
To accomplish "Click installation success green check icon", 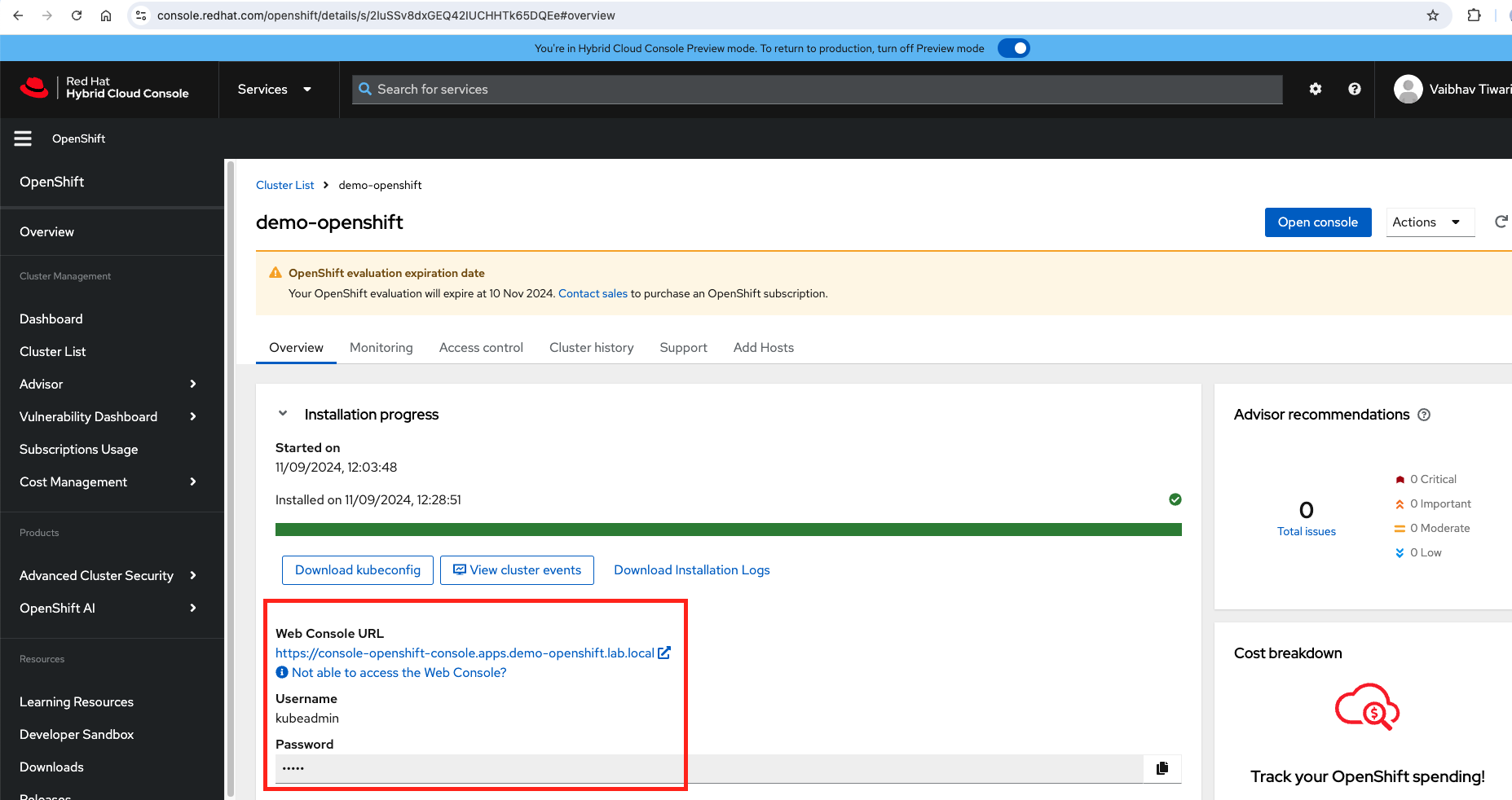I will (x=1175, y=499).
